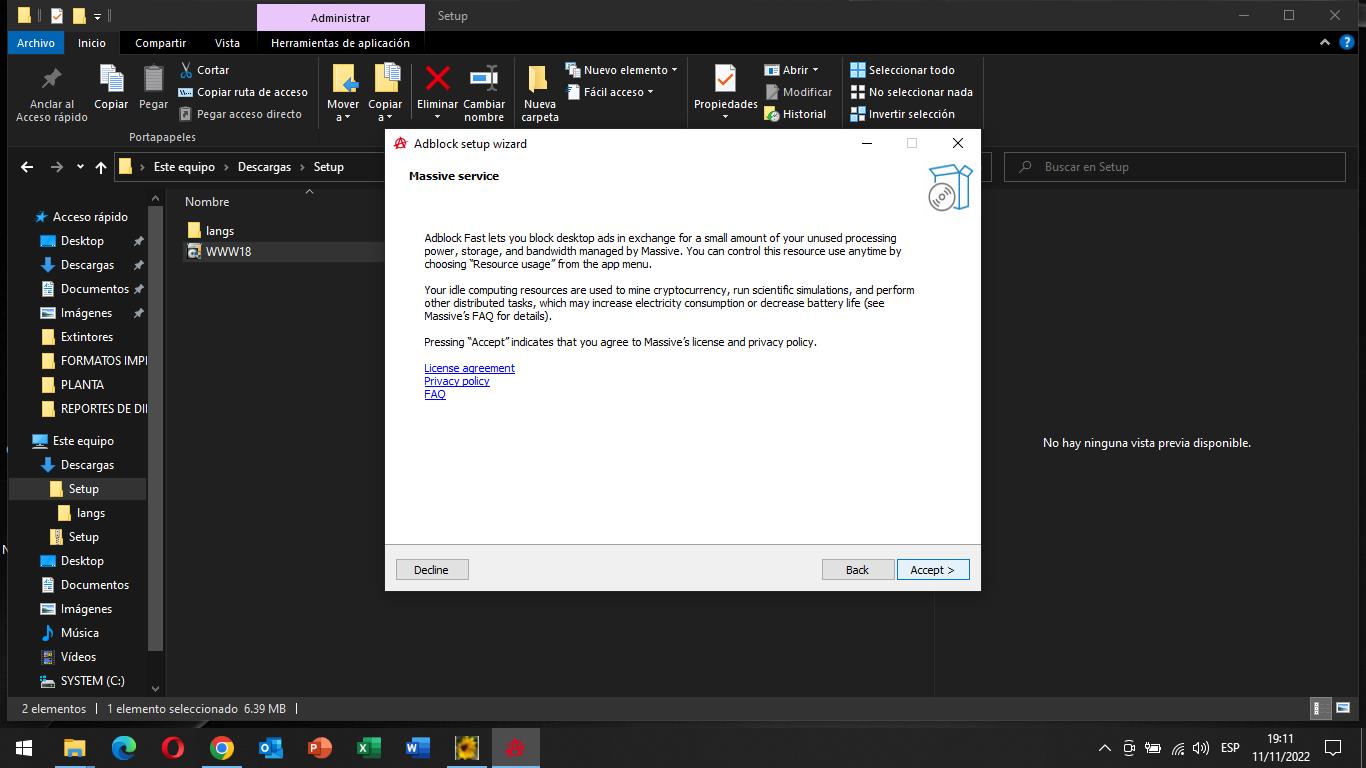Expand the Fácil acceso dropdown
Screen dimensions: 1366x768
tap(650, 92)
